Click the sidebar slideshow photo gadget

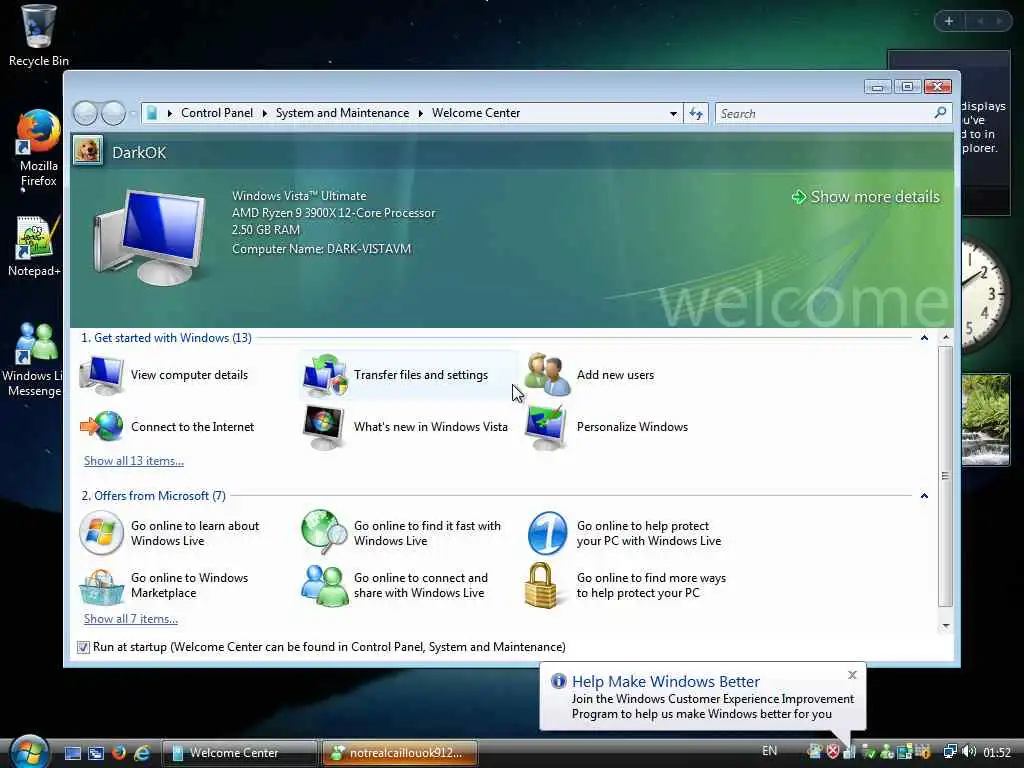985,419
